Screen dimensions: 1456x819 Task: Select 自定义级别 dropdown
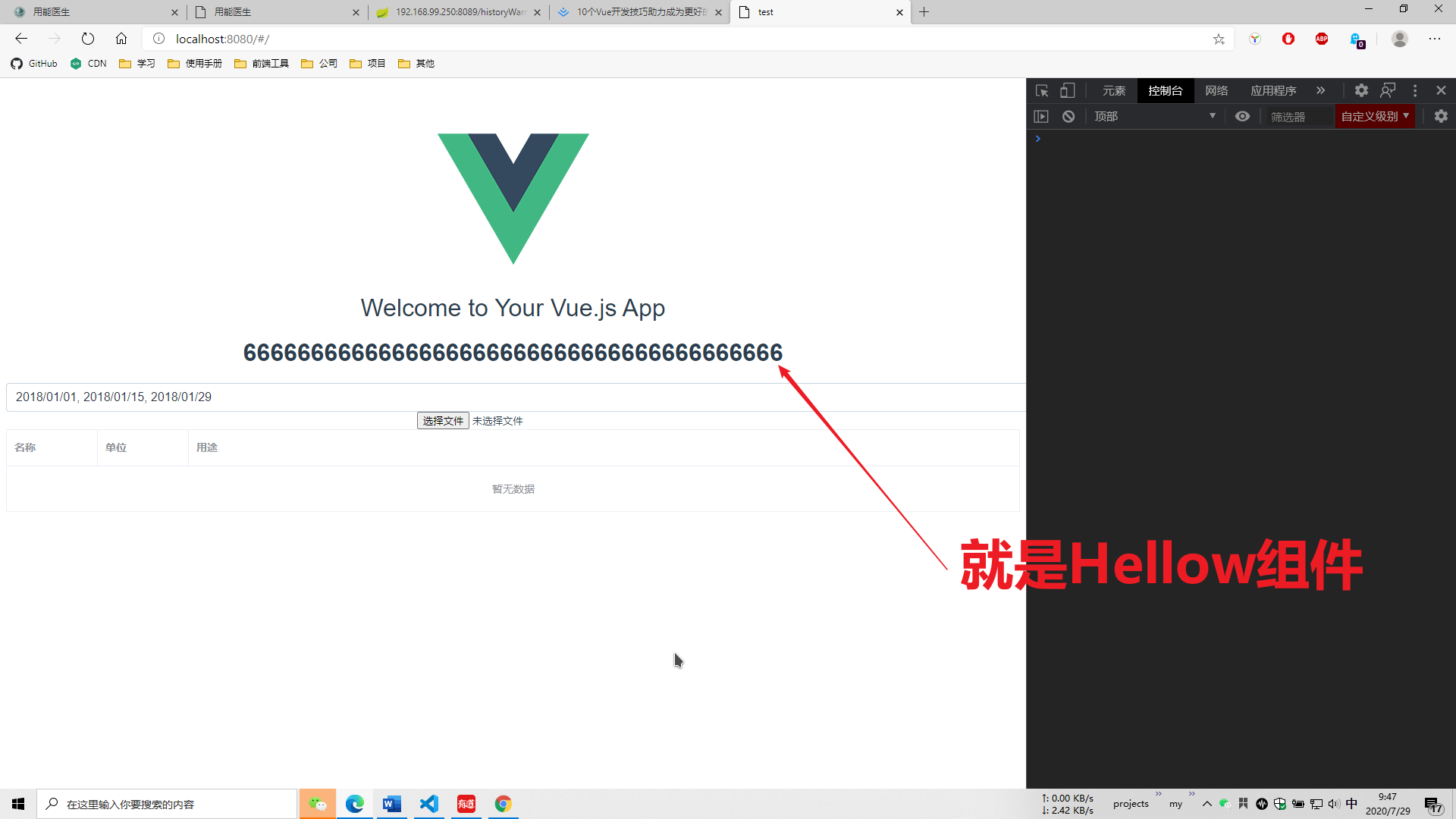pyautogui.click(x=1376, y=116)
